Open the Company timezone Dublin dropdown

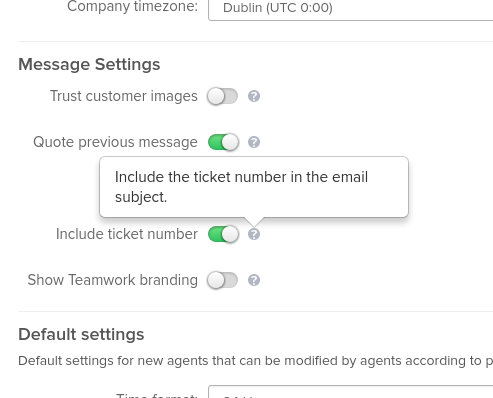tap(350, 9)
